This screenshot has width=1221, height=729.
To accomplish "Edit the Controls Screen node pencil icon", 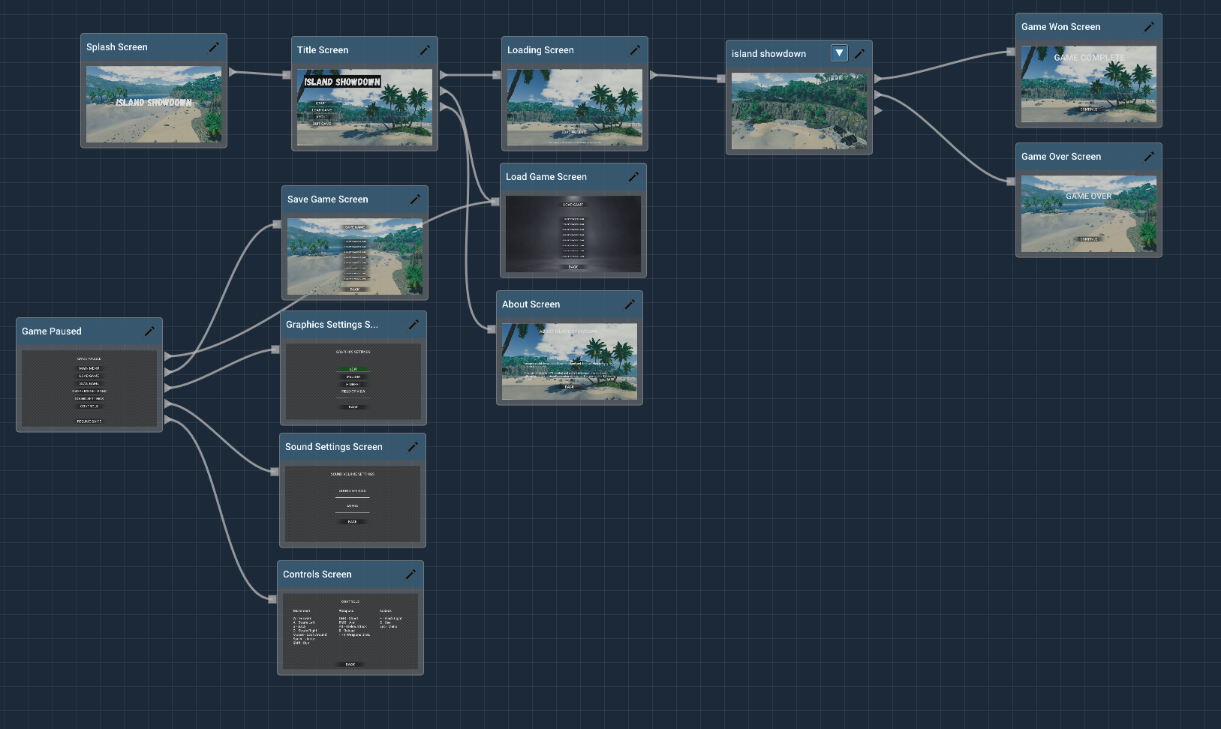I will pos(410,574).
